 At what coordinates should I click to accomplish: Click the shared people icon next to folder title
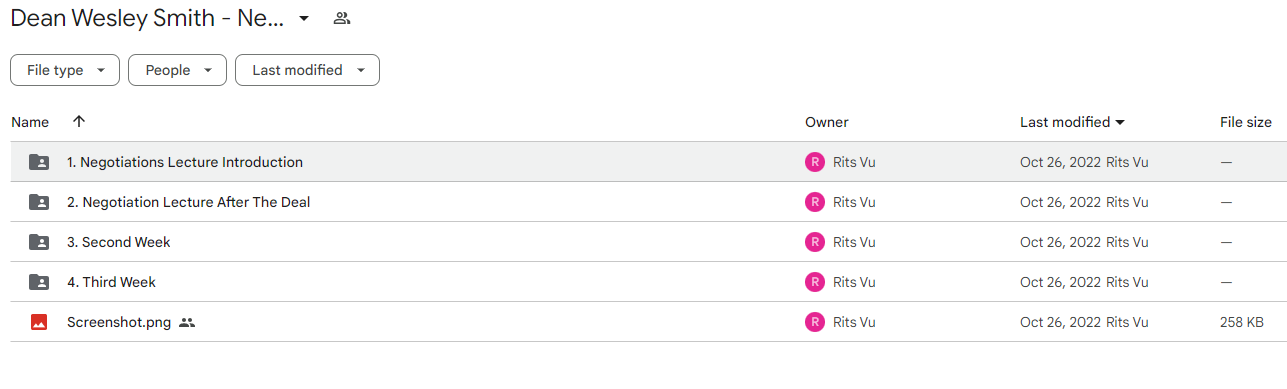342,18
